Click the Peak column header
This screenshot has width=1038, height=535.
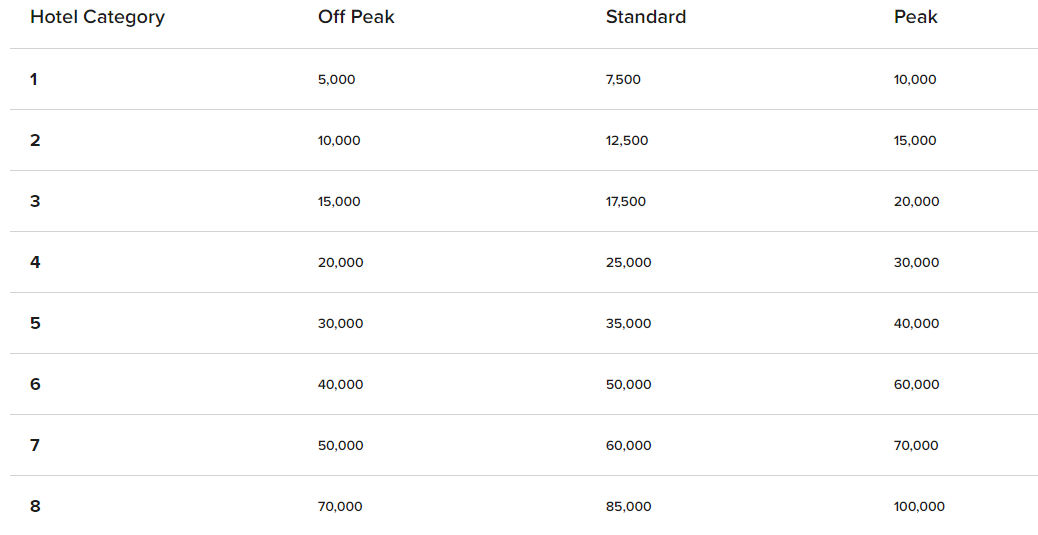pyautogui.click(x=916, y=17)
